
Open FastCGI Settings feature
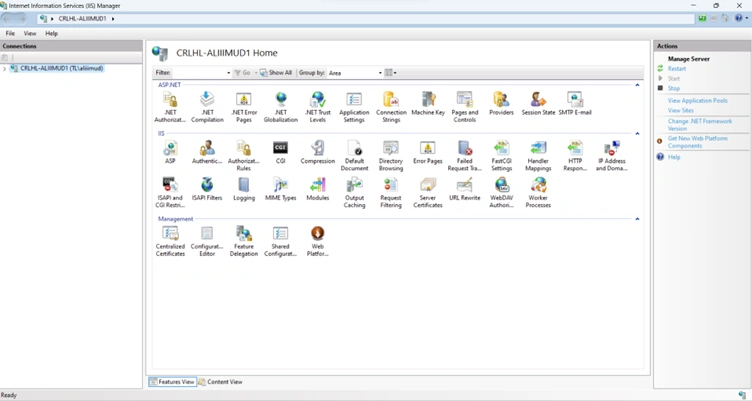(501, 155)
